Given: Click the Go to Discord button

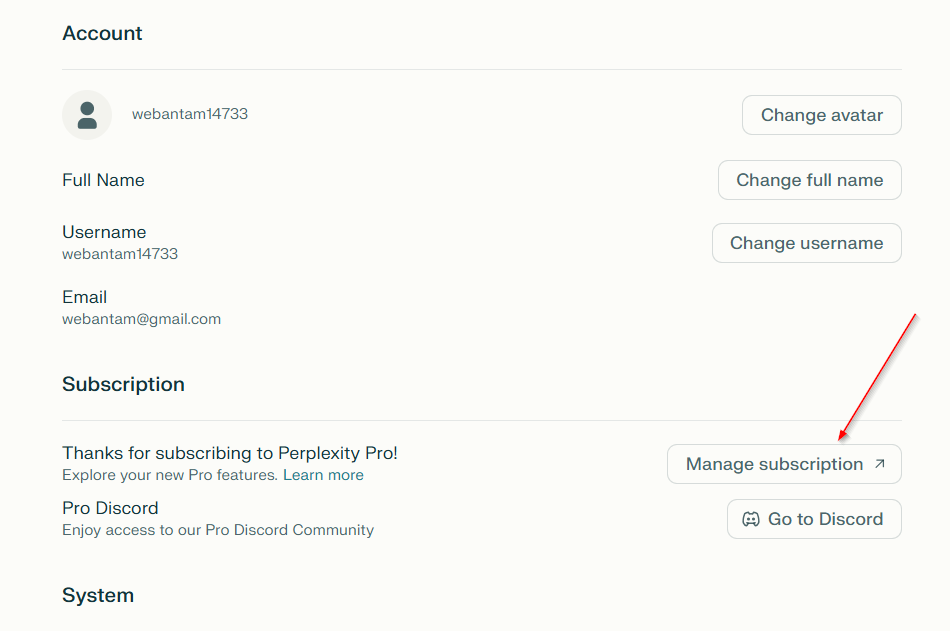Looking at the screenshot, I should (x=814, y=519).
